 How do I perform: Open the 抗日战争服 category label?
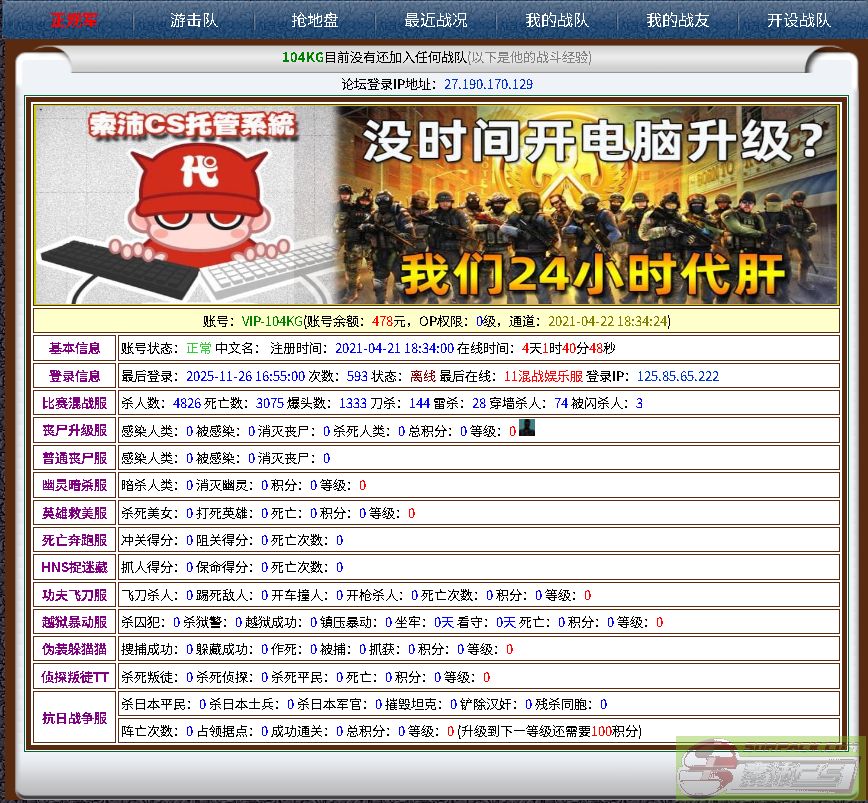75,718
